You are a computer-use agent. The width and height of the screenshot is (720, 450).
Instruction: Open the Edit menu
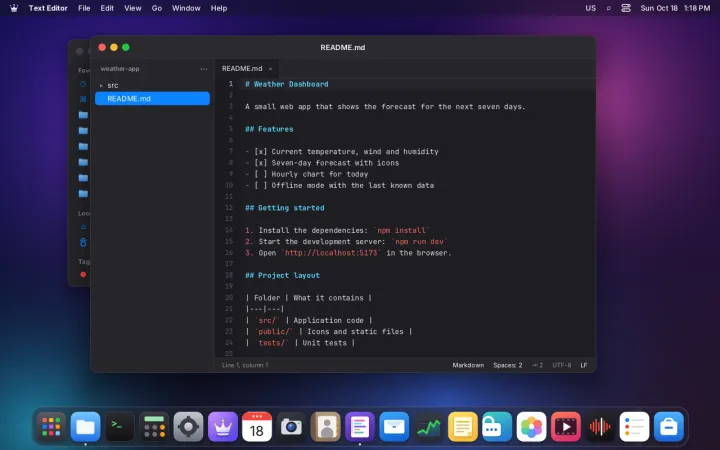107,8
